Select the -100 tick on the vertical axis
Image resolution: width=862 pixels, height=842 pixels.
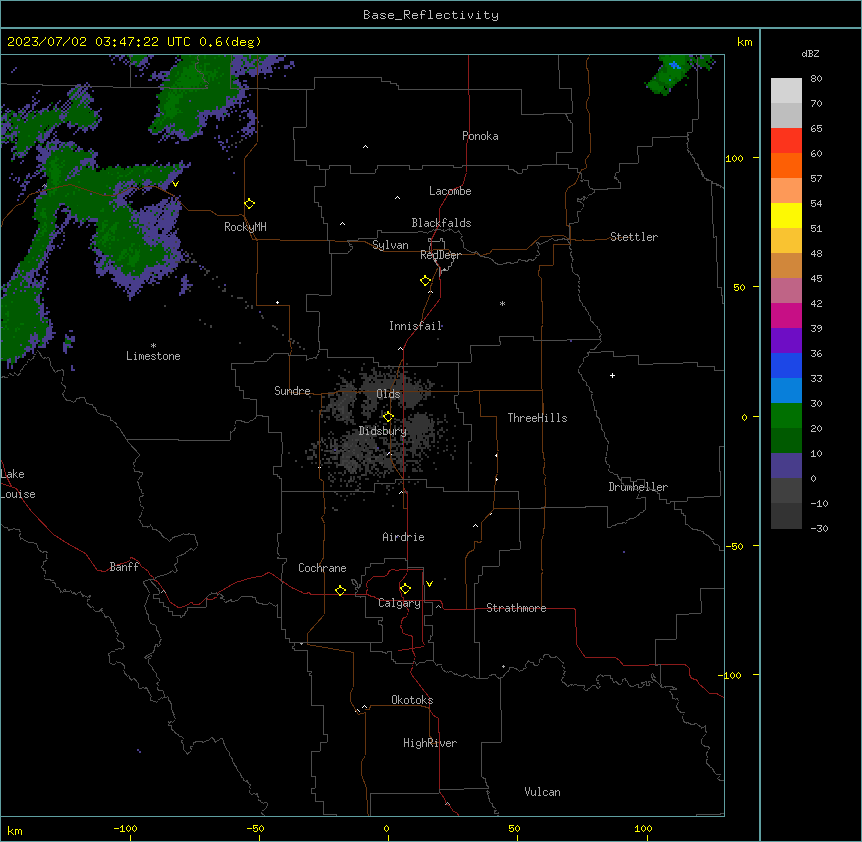(731, 675)
